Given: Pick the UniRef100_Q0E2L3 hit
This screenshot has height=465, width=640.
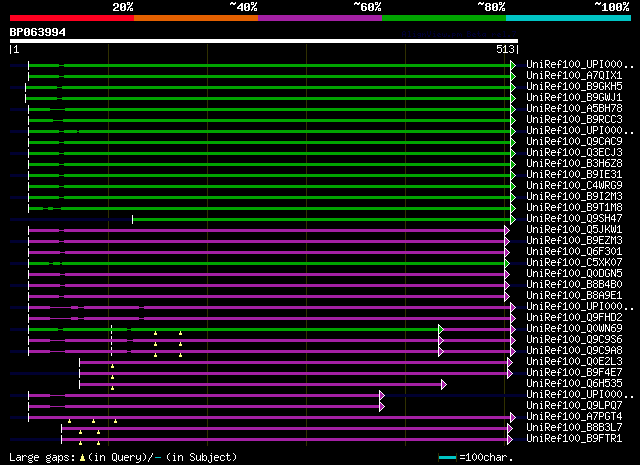Looking at the screenshot, I should 574,362.
